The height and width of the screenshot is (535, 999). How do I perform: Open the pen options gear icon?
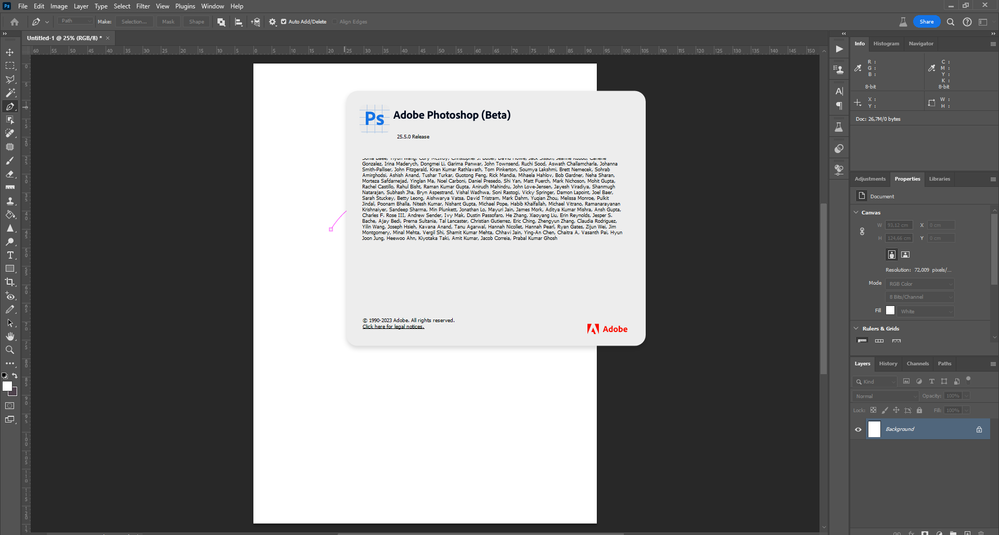(x=273, y=22)
